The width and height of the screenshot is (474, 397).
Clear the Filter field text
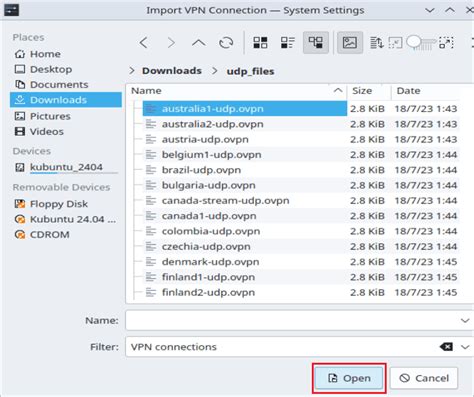pyautogui.click(x=446, y=347)
